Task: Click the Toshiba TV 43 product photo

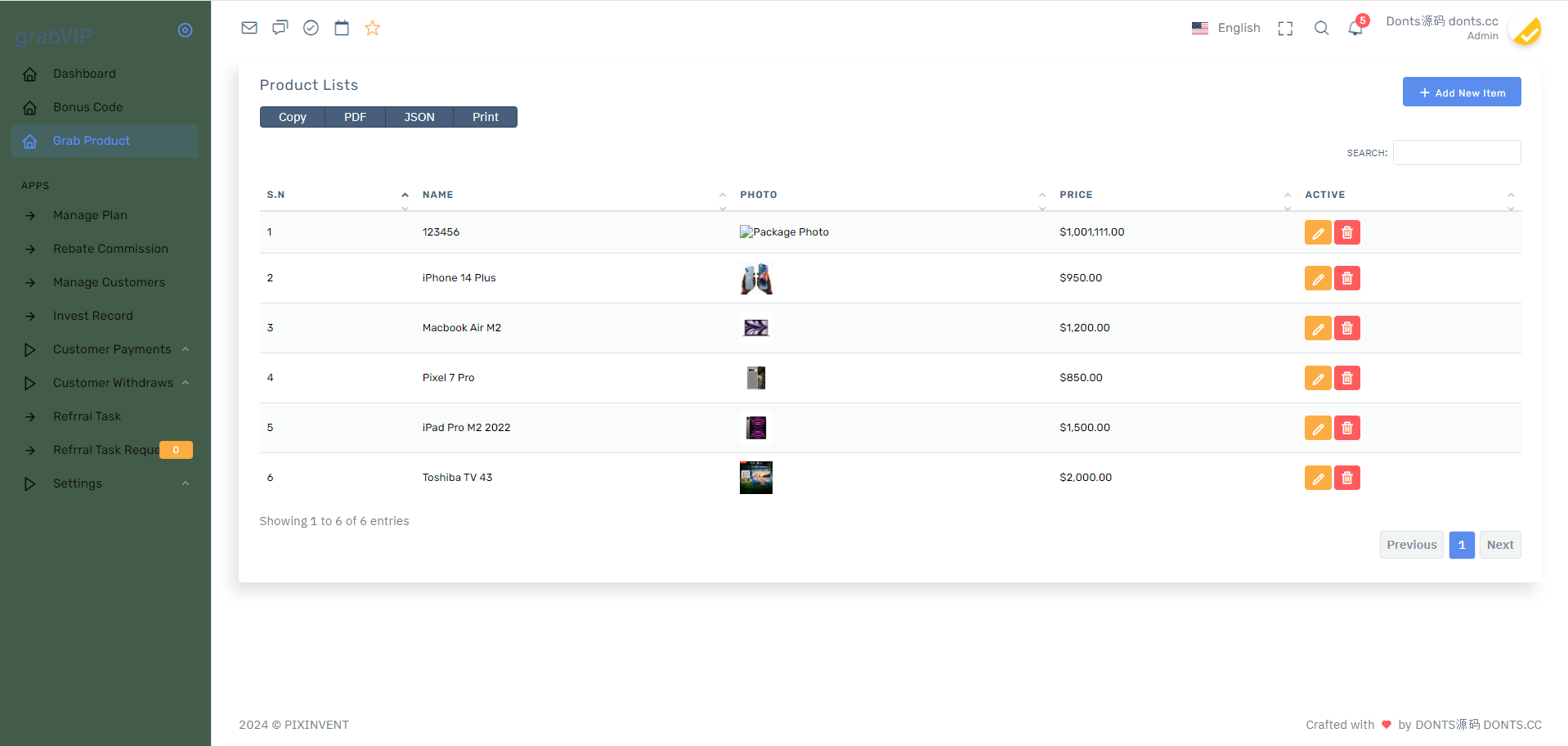Action: [x=756, y=478]
